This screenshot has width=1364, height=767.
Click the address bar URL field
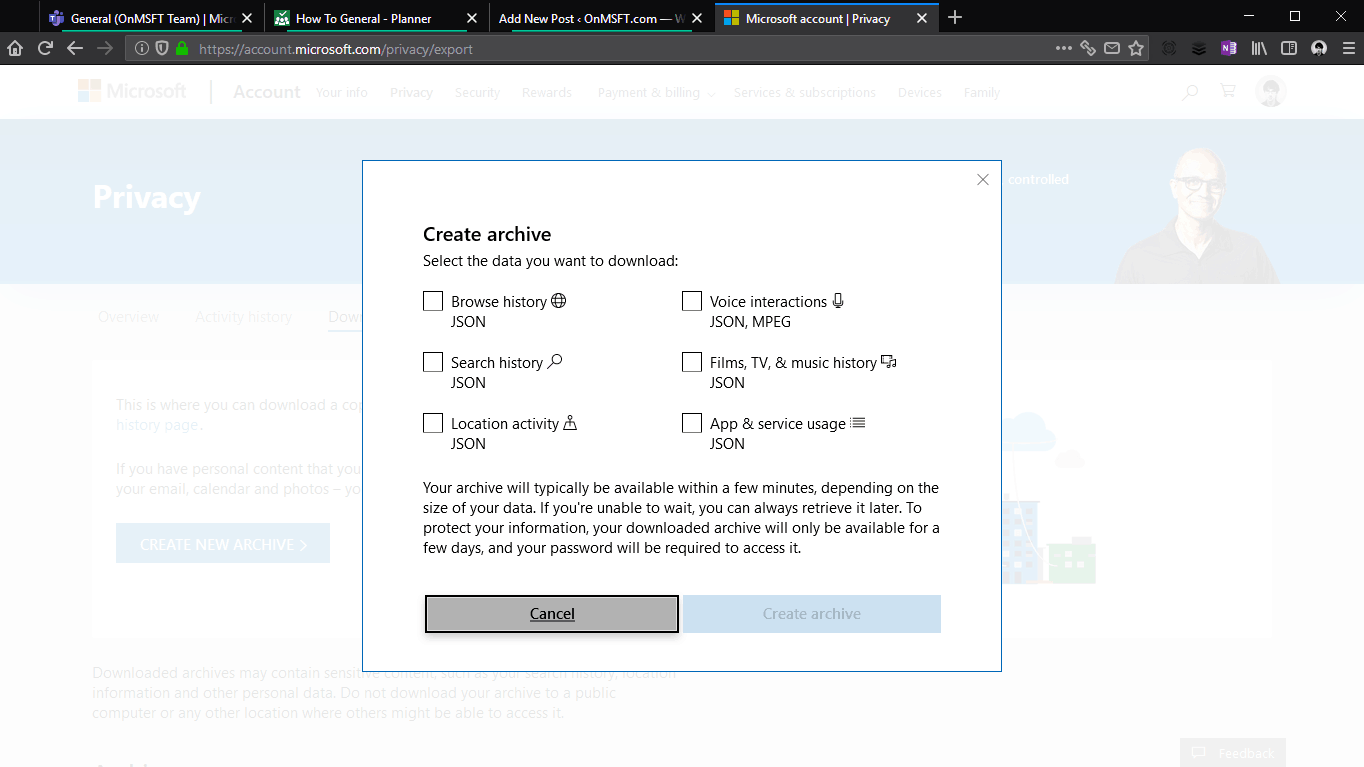tap(620, 48)
